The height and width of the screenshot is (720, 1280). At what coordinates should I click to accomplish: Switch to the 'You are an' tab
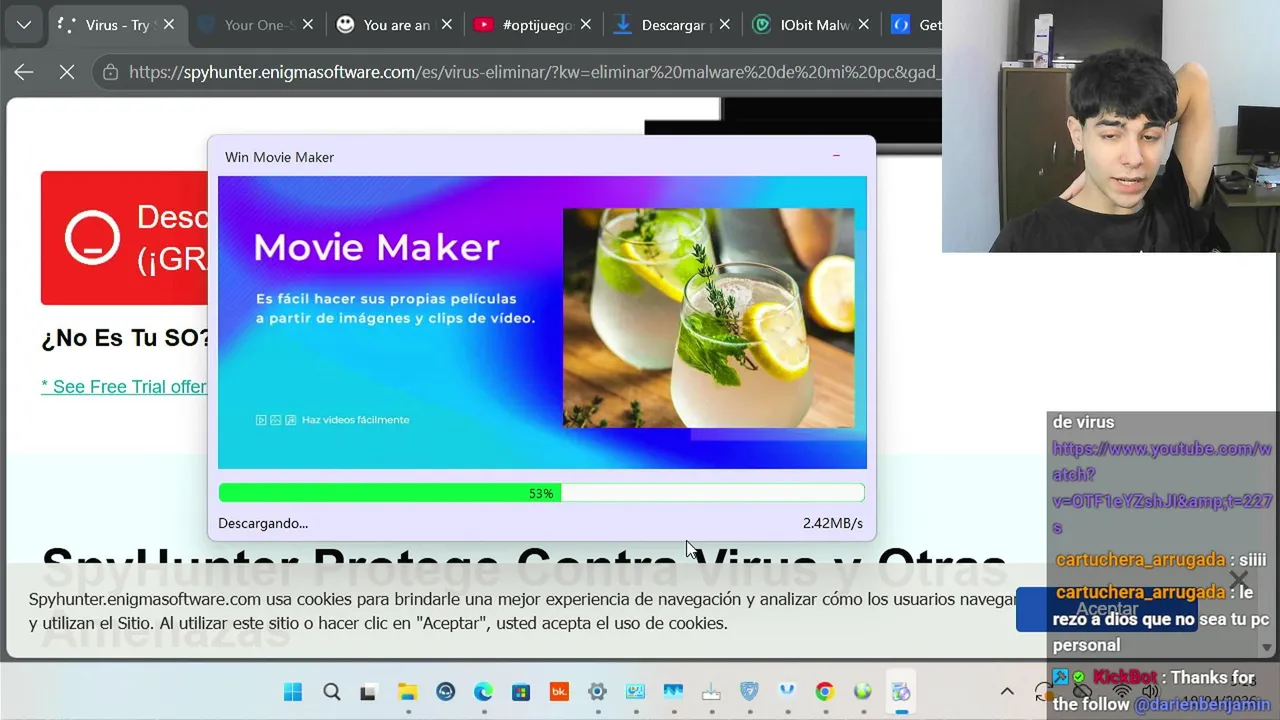[x=394, y=25]
